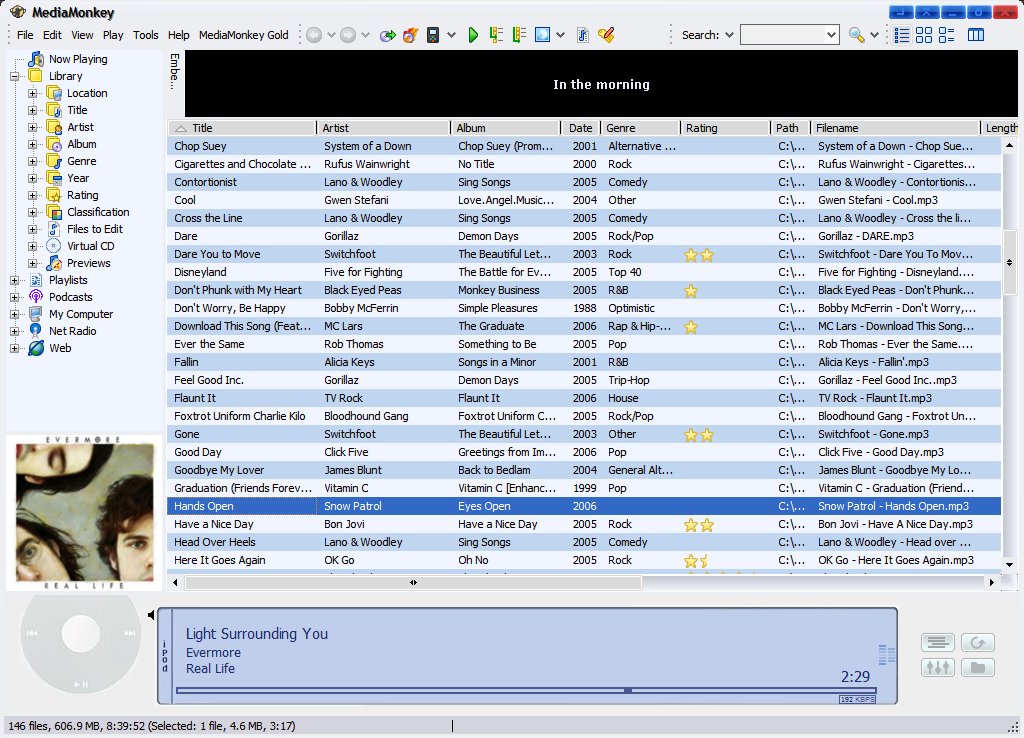Click the auto-tag pencil icon in toolbar
The height and width of the screenshot is (738, 1024).
(605, 35)
